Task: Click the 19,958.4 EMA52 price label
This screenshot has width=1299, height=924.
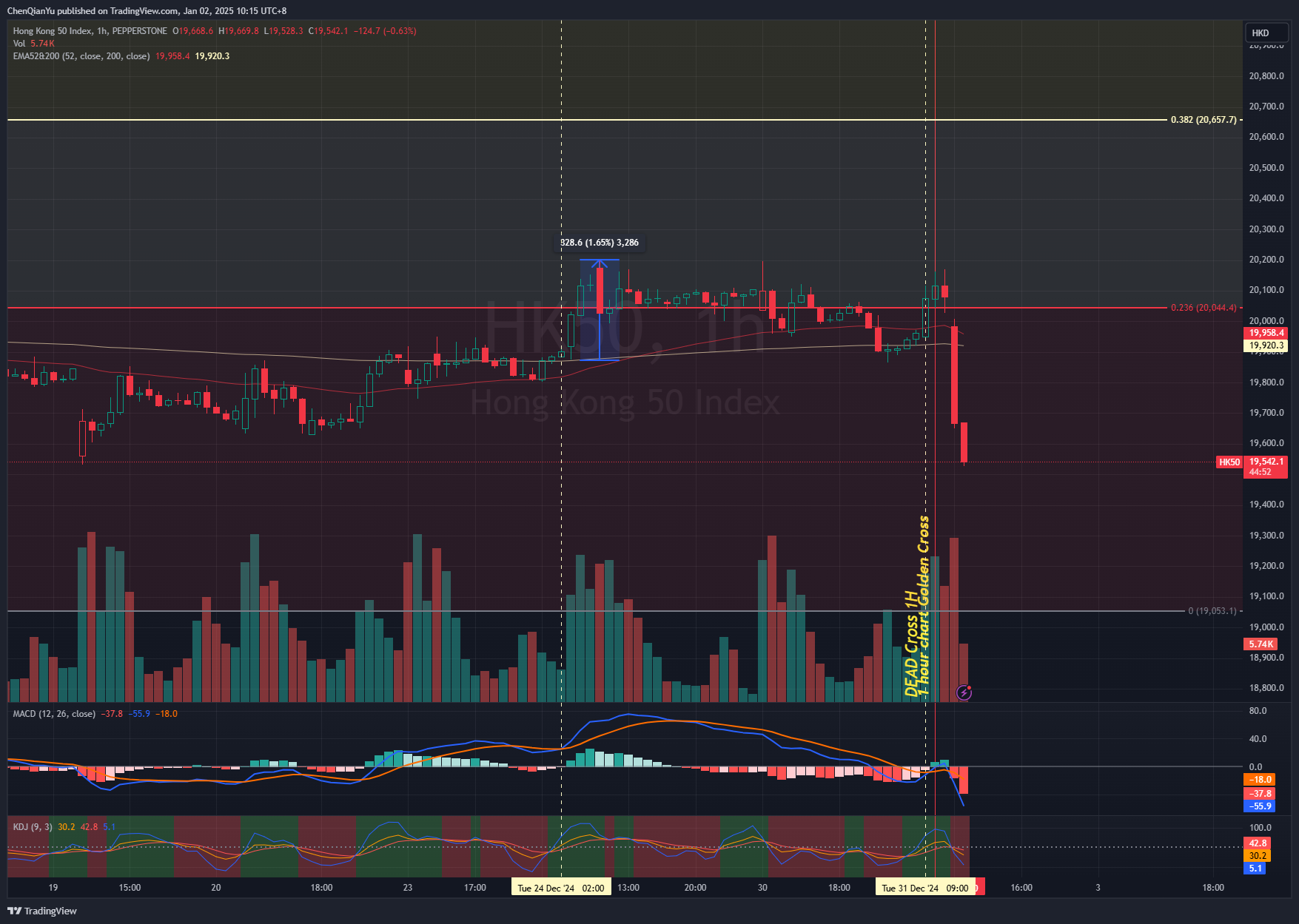Action: (1266, 333)
